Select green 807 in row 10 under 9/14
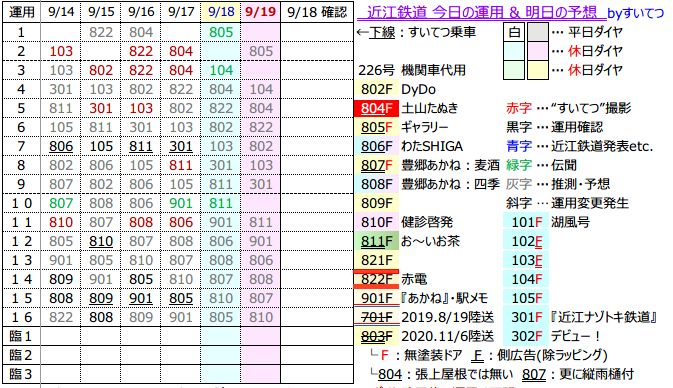673x388 pixels. [61, 203]
